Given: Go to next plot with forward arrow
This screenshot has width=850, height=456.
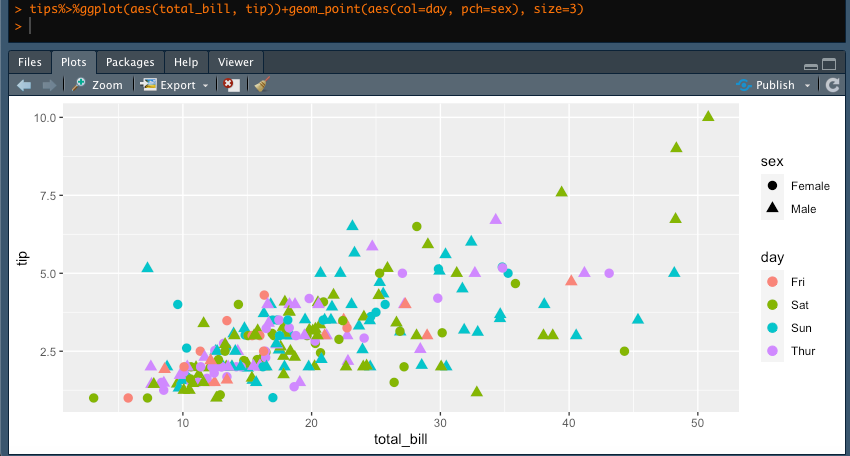Looking at the screenshot, I should coord(49,85).
